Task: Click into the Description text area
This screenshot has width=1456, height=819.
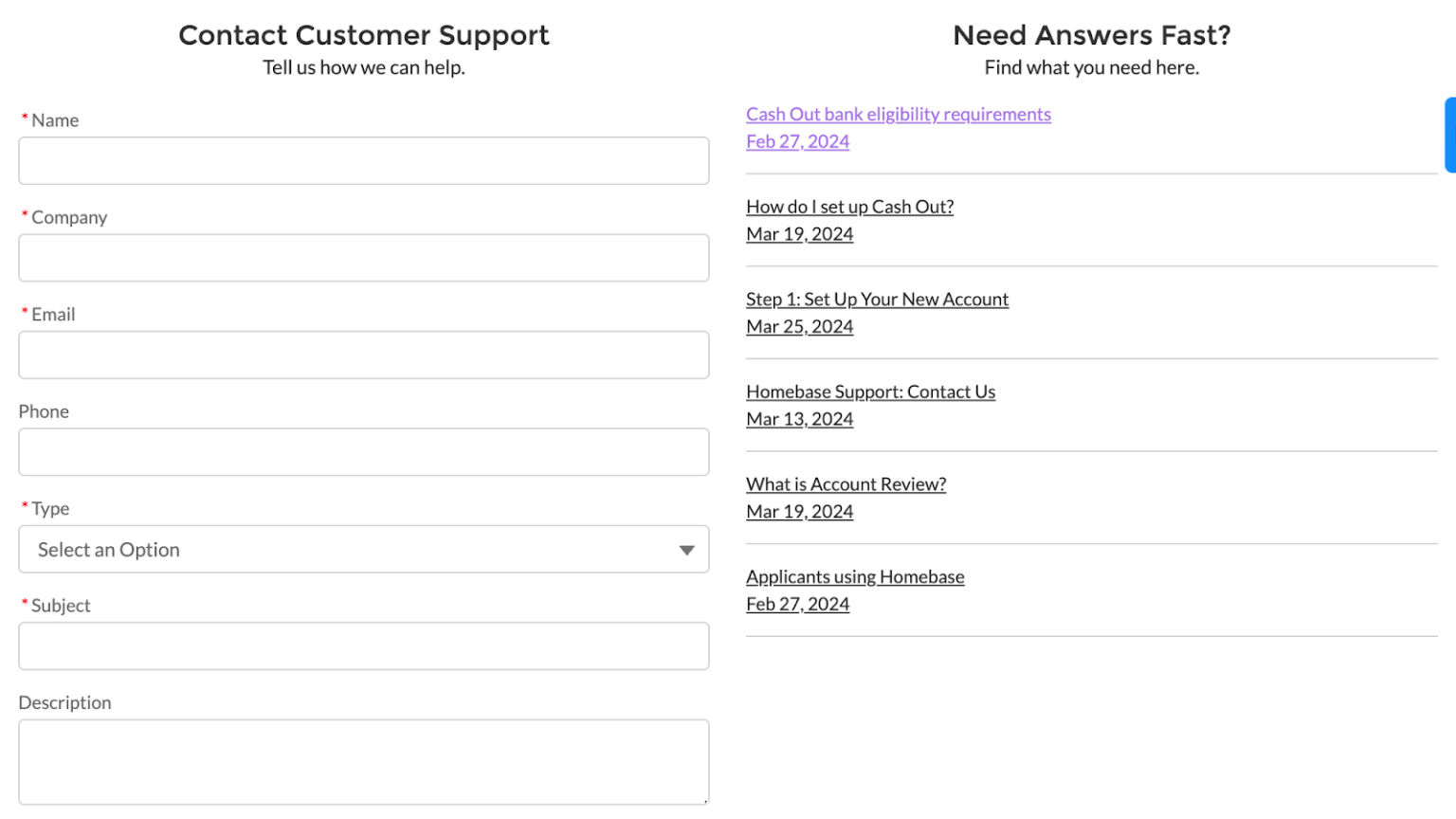Action: (364, 760)
